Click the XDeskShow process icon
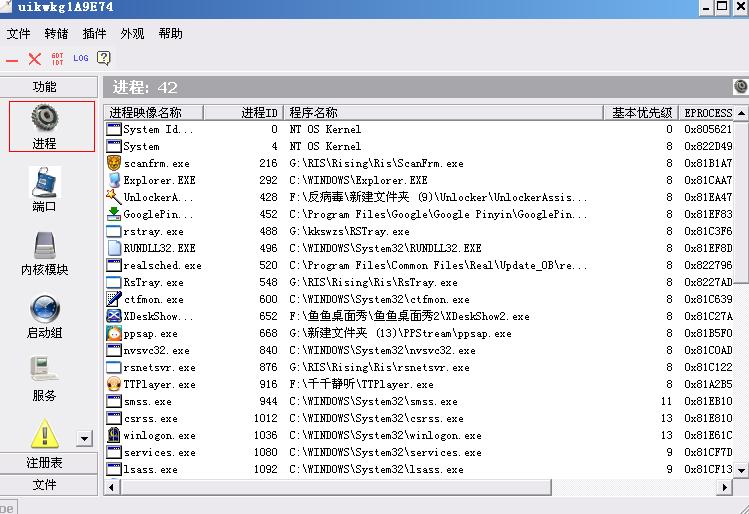 [114, 316]
